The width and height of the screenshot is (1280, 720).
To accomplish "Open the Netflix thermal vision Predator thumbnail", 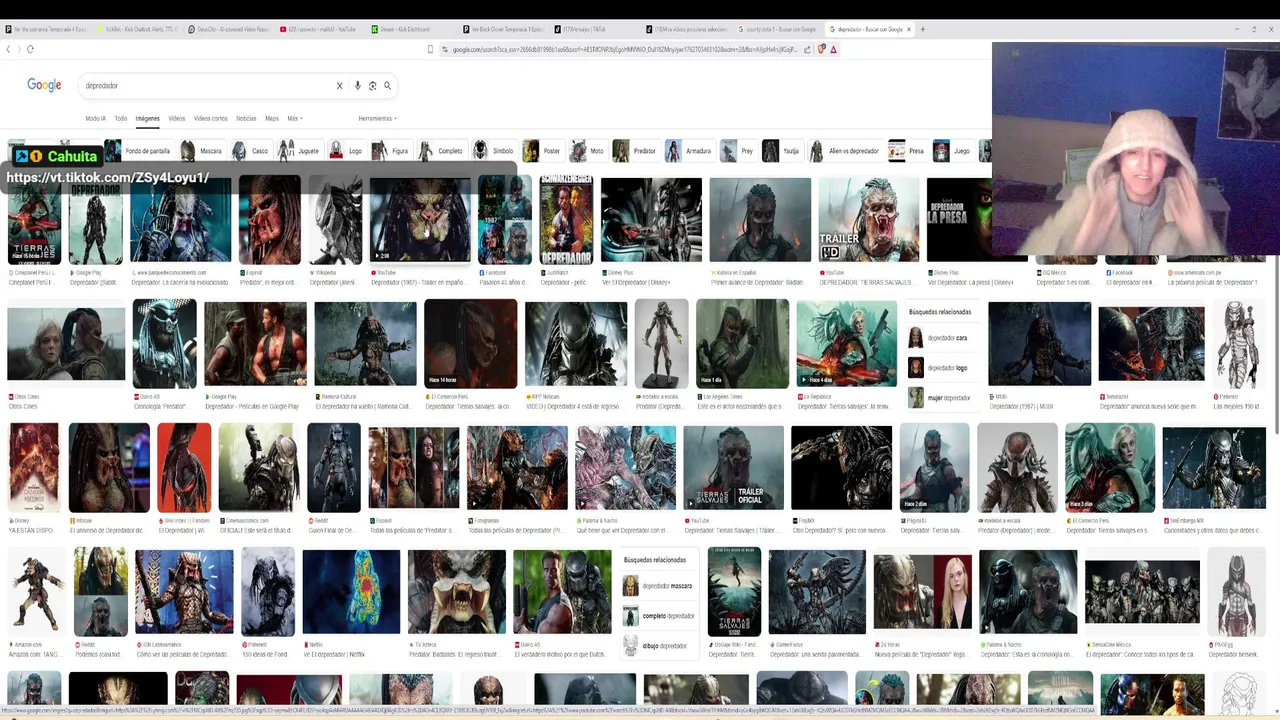I will click(351, 591).
